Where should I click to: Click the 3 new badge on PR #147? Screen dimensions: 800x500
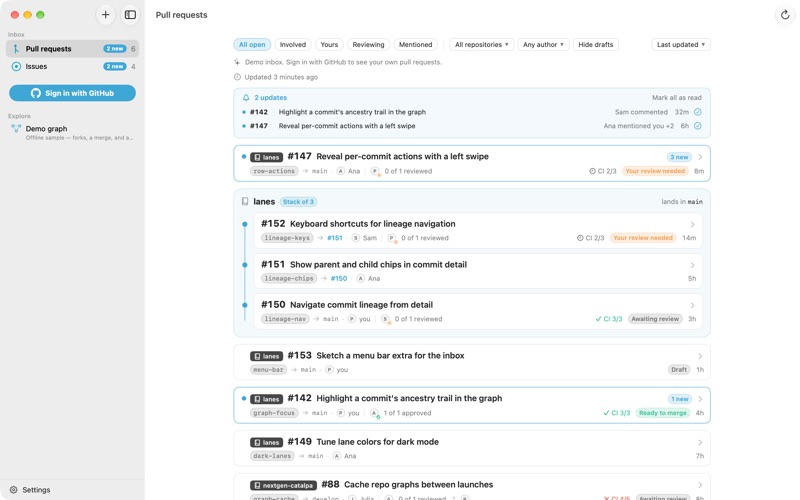[x=679, y=157]
